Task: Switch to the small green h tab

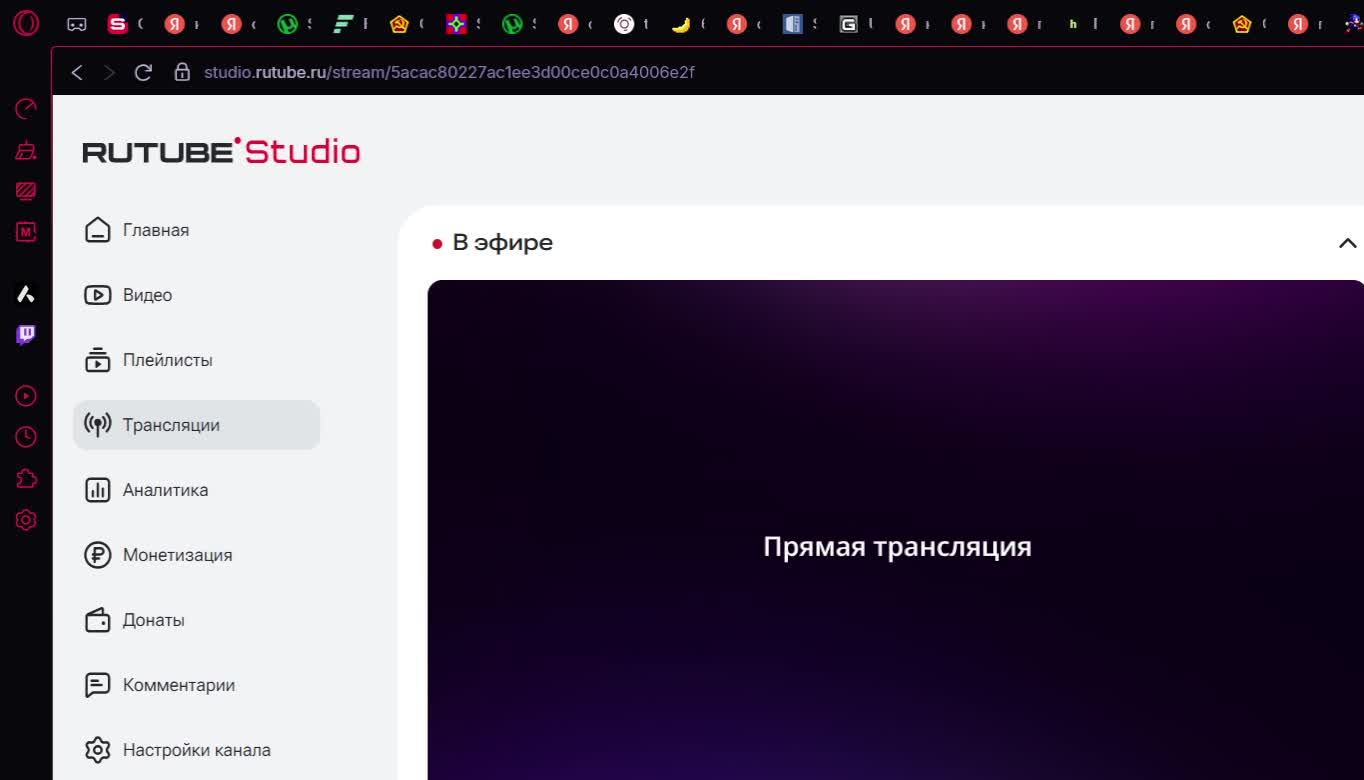Action: pyautogui.click(x=1073, y=25)
